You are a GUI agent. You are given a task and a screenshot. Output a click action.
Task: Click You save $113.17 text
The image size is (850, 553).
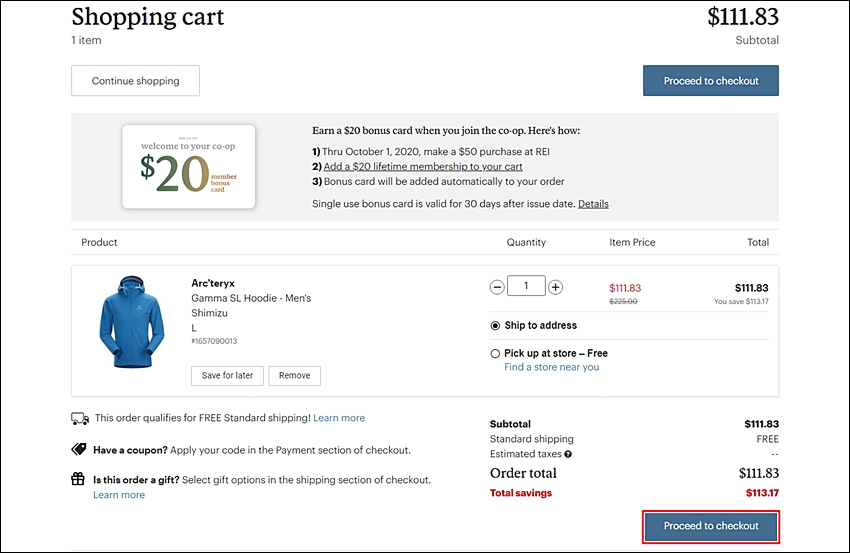point(741,301)
